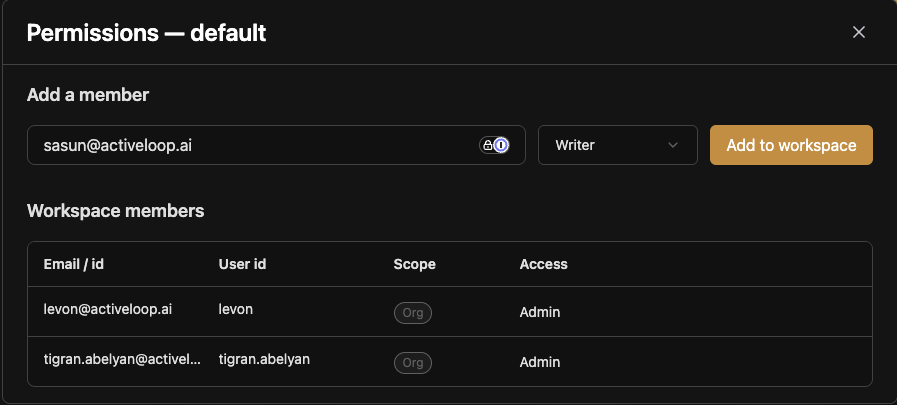This screenshot has width=897, height=405.
Task: Focus the sasun@activeloop.ai email input field
Action: [x=276, y=145]
